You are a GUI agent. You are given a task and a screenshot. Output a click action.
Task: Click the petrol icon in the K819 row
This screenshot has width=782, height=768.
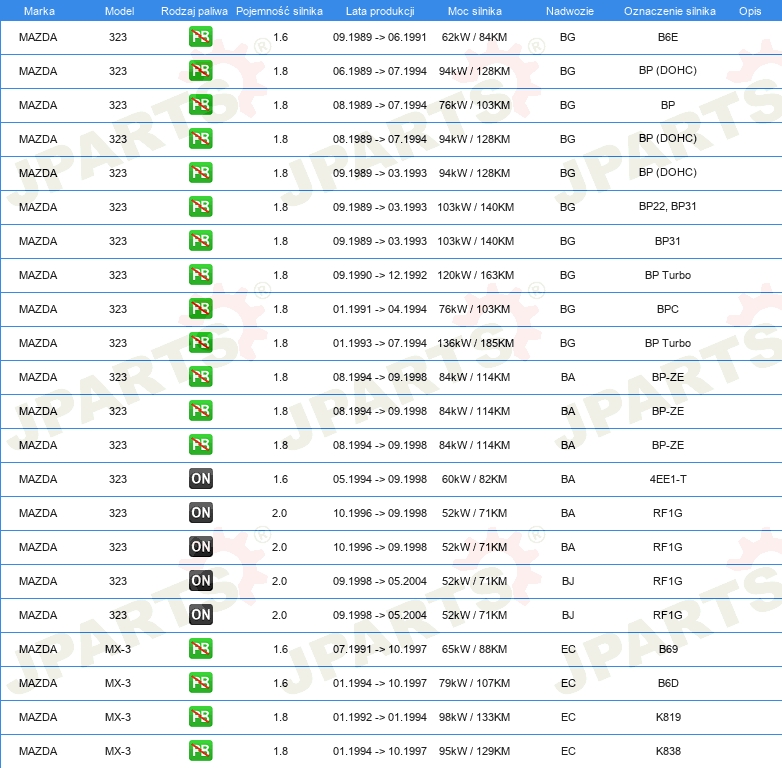(x=200, y=717)
